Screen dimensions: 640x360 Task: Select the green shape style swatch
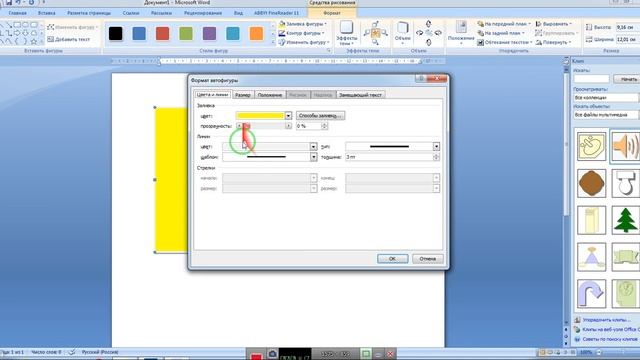coord(186,33)
